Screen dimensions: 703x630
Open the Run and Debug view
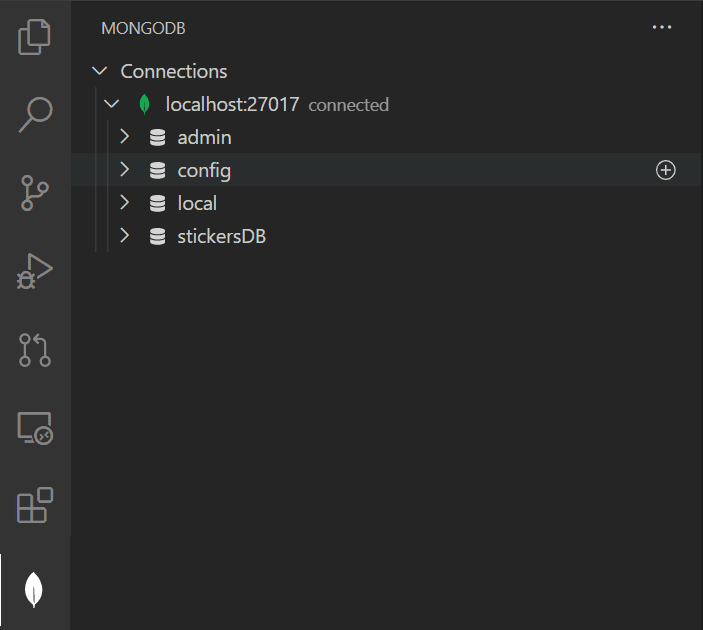click(x=35, y=271)
